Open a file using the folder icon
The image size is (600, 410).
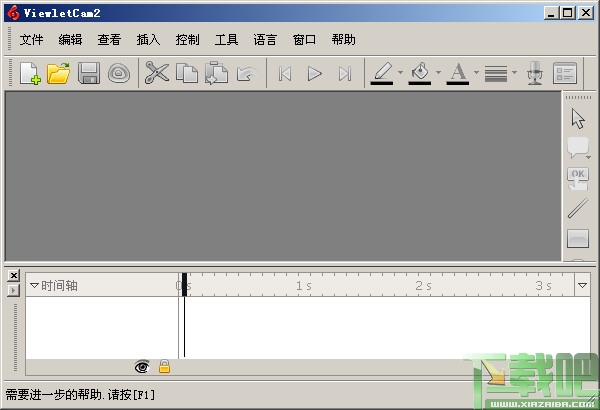point(58,73)
